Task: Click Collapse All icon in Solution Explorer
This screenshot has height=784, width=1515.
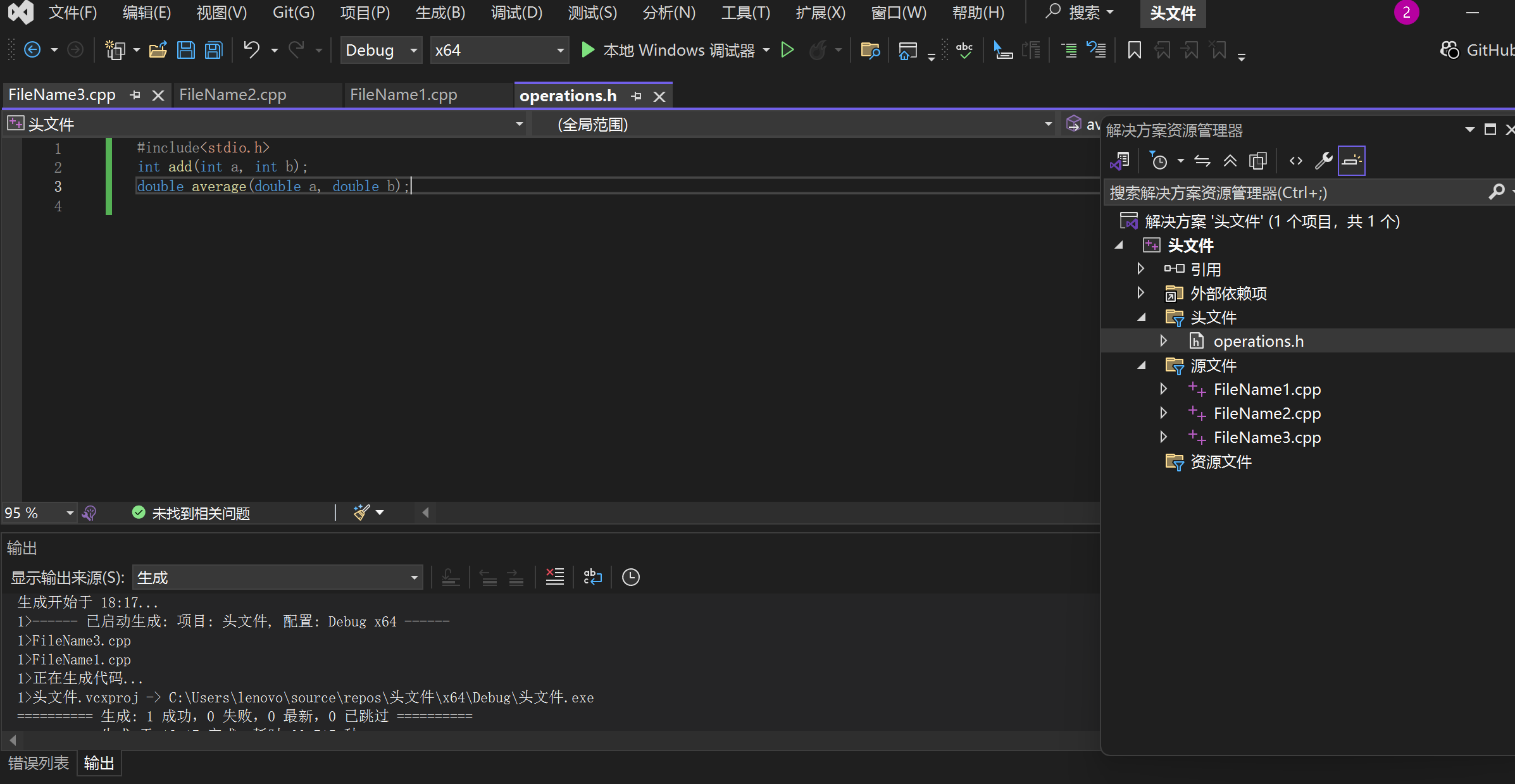Action: point(1230,161)
